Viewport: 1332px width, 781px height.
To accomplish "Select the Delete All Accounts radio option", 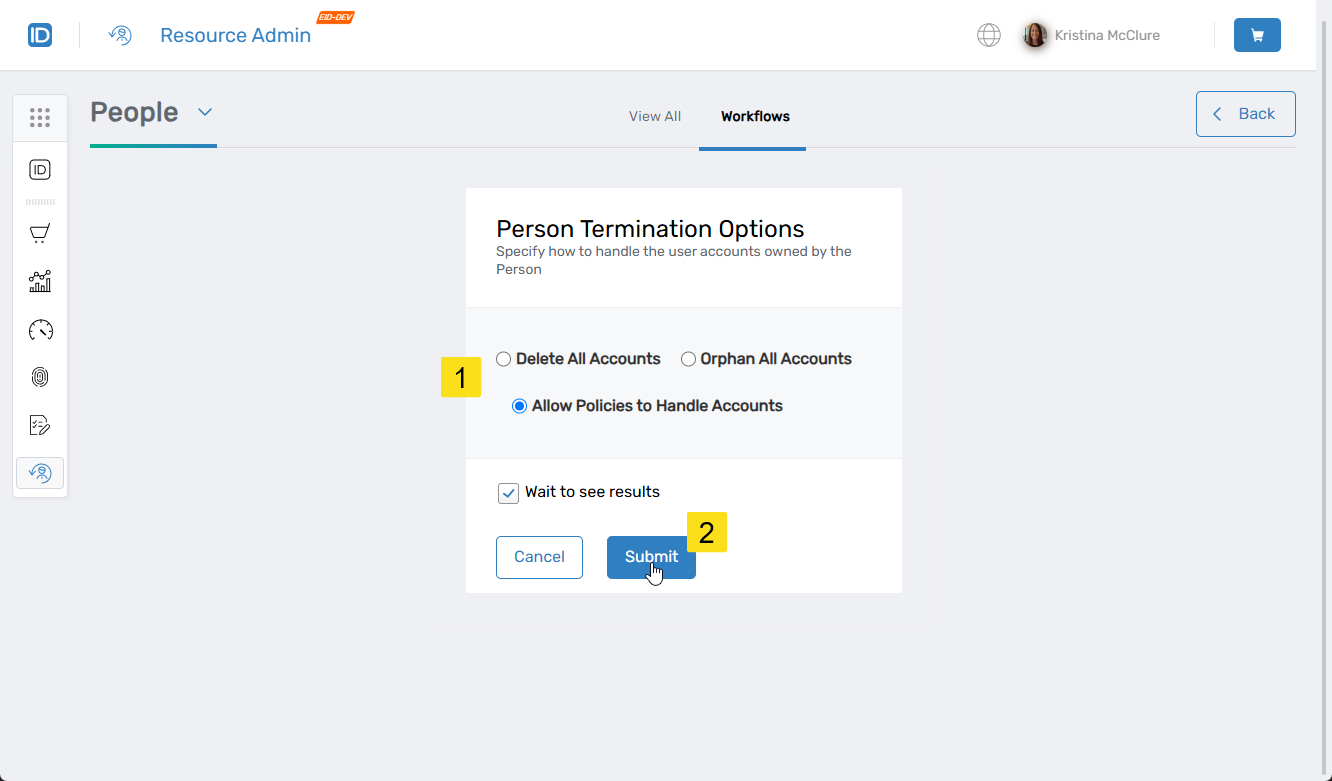I will 504,359.
